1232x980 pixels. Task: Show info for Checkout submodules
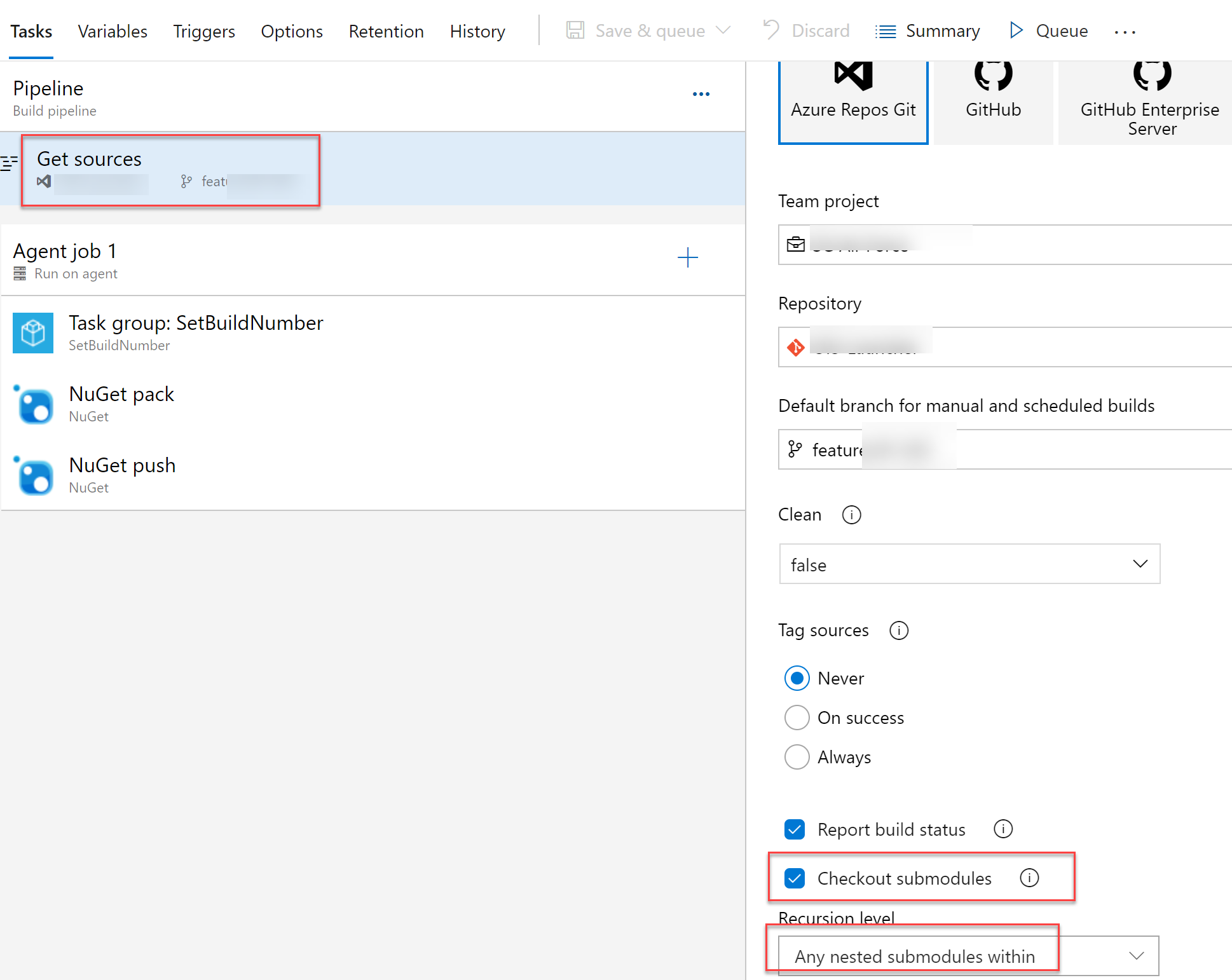[1029, 878]
